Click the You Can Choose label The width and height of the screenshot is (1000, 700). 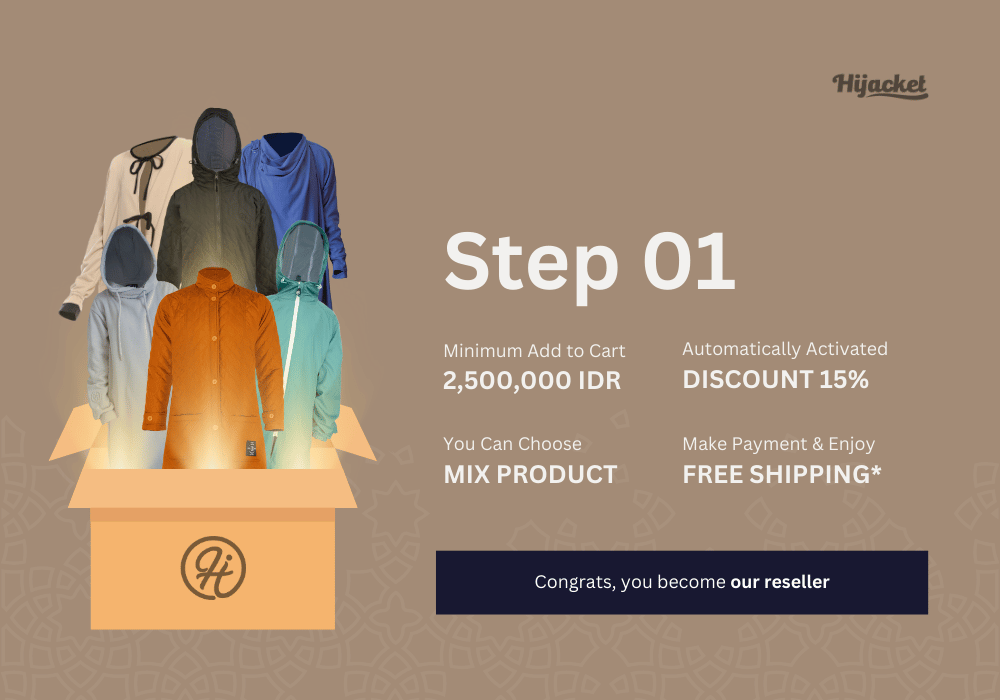[513, 444]
